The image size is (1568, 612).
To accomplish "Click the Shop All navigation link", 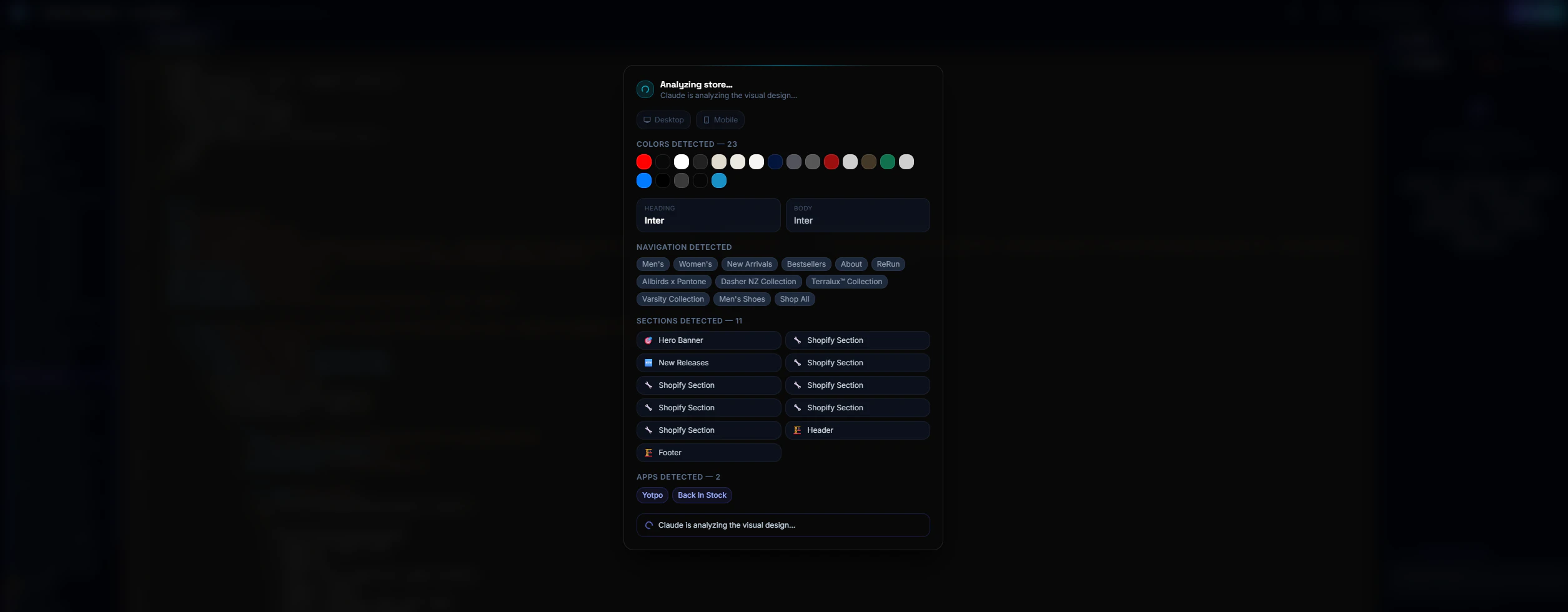I will 795,299.
